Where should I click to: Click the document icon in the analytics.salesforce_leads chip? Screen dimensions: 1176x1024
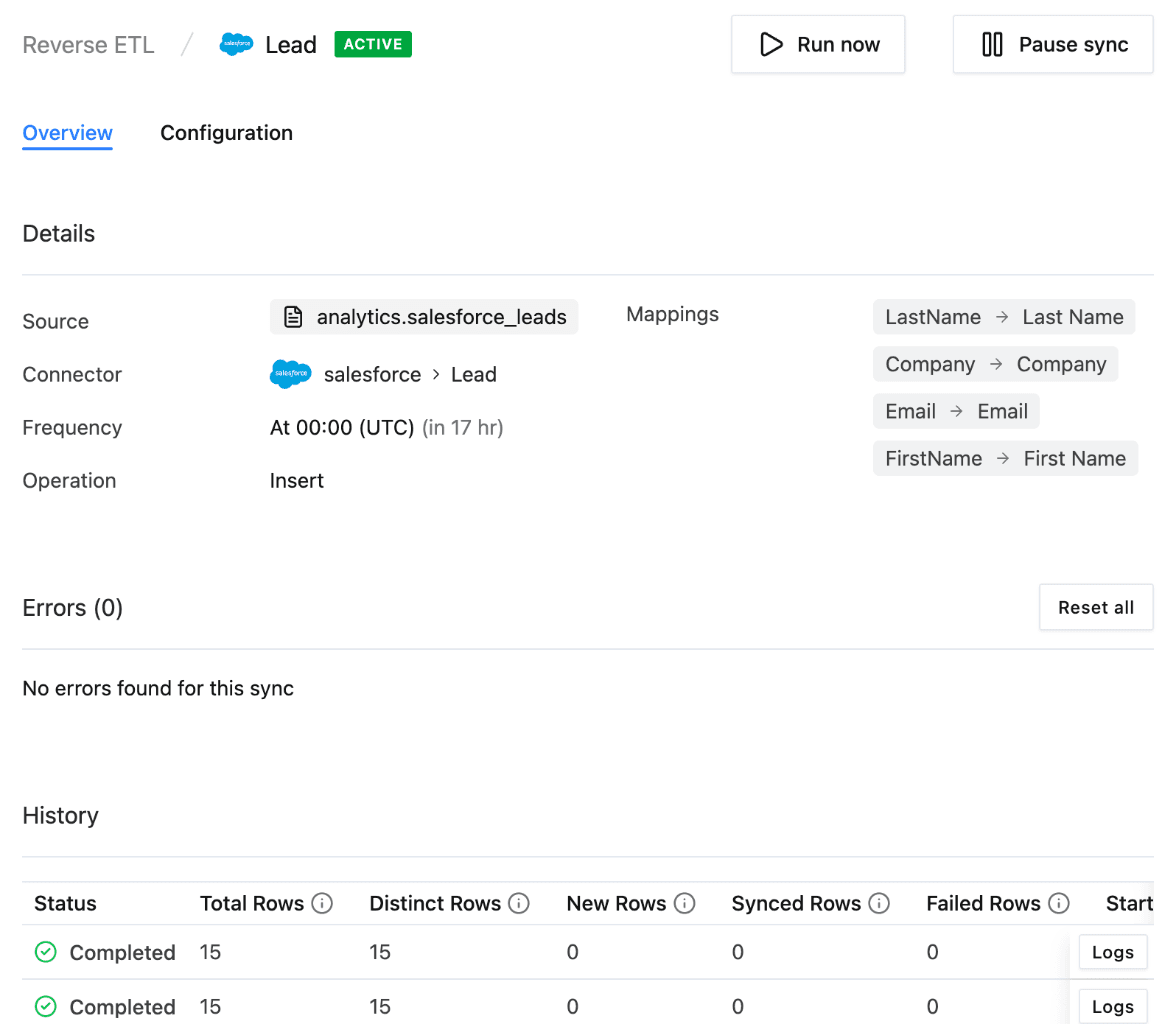tap(293, 317)
